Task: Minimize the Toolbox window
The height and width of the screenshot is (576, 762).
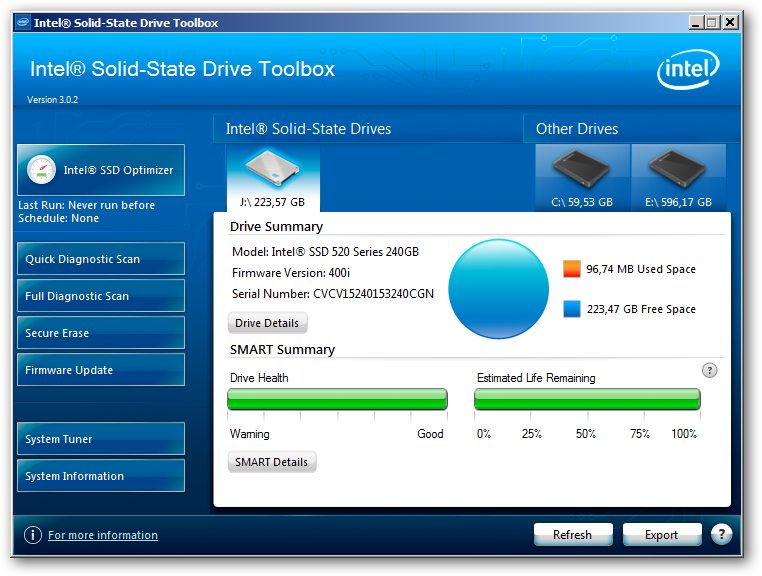Action: tap(696, 22)
